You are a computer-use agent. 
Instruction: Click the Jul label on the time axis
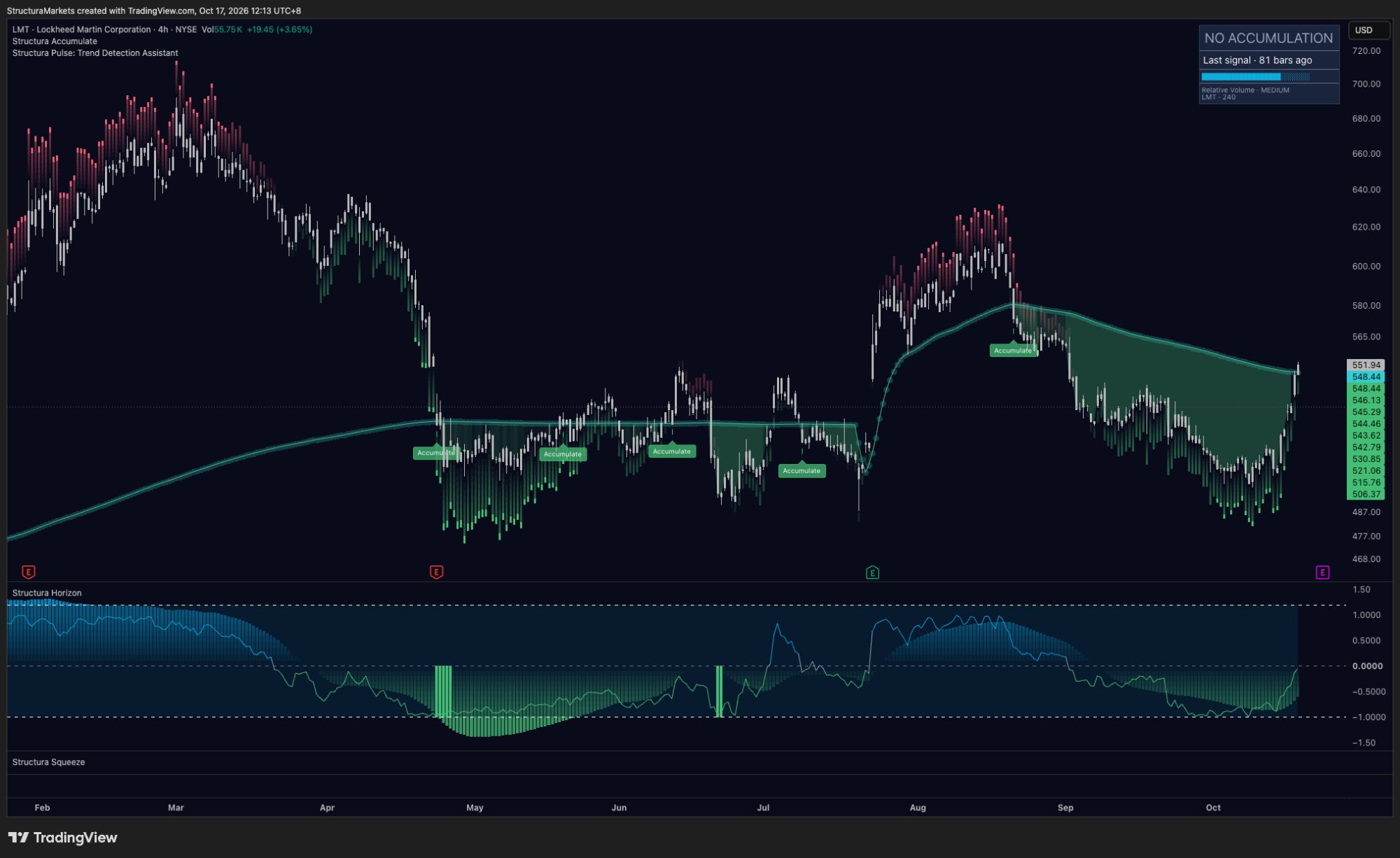pos(763,808)
